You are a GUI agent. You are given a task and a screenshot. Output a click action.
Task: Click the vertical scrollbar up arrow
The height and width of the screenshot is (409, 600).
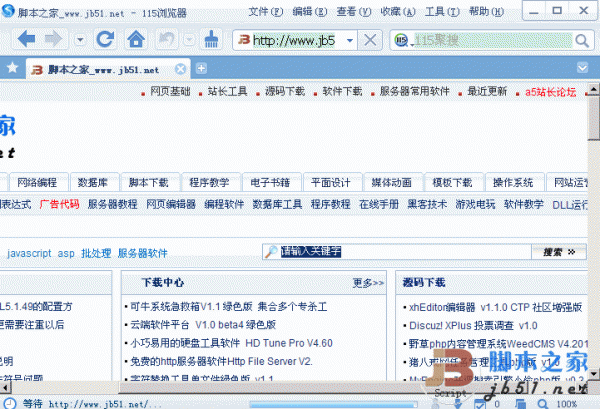click(593, 89)
